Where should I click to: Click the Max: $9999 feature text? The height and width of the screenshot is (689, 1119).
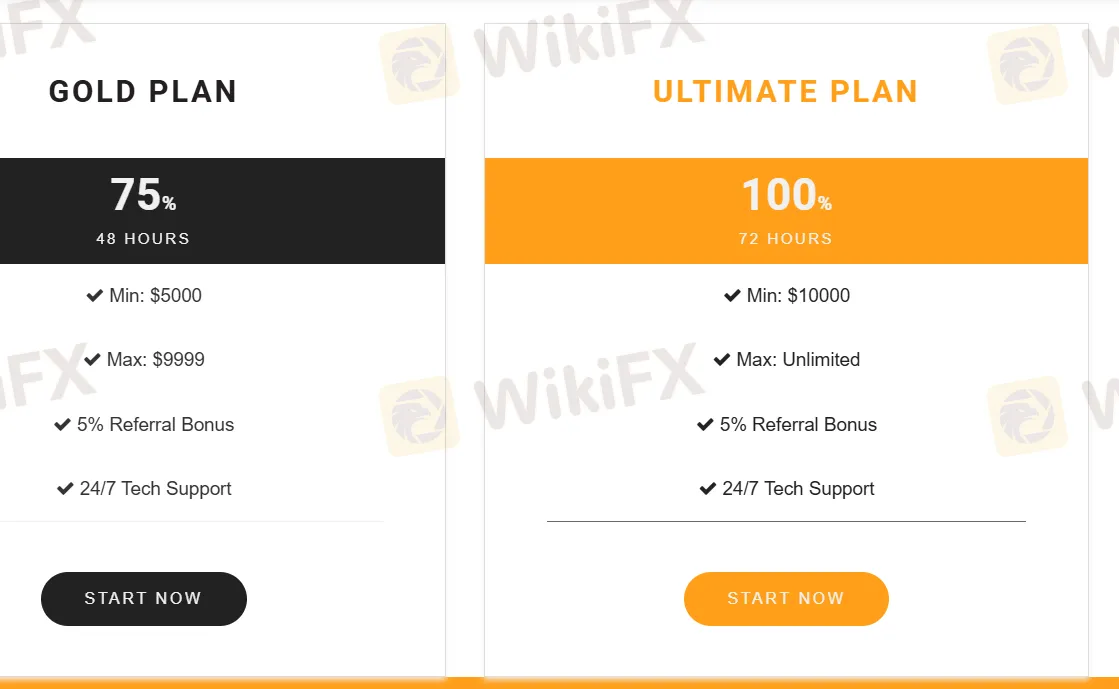pos(155,359)
